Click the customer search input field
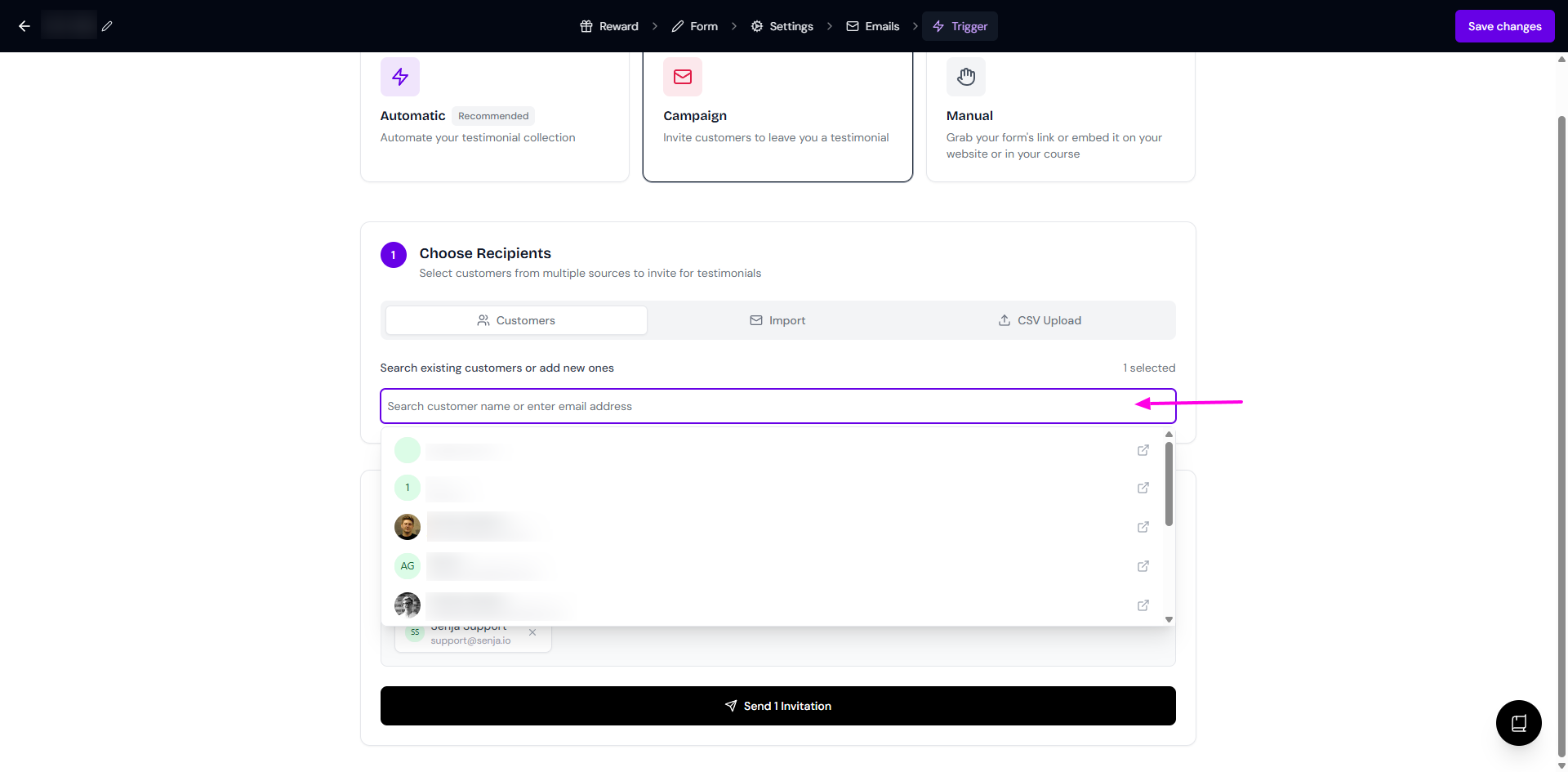1568x772 pixels. (x=751, y=406)
